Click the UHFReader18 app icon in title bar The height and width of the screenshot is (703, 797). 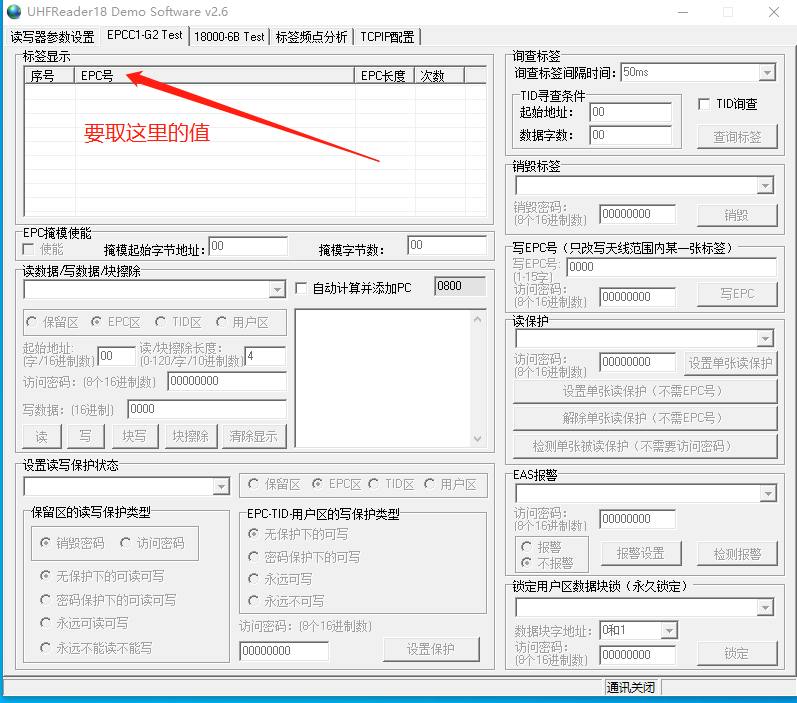pos(14,12)
